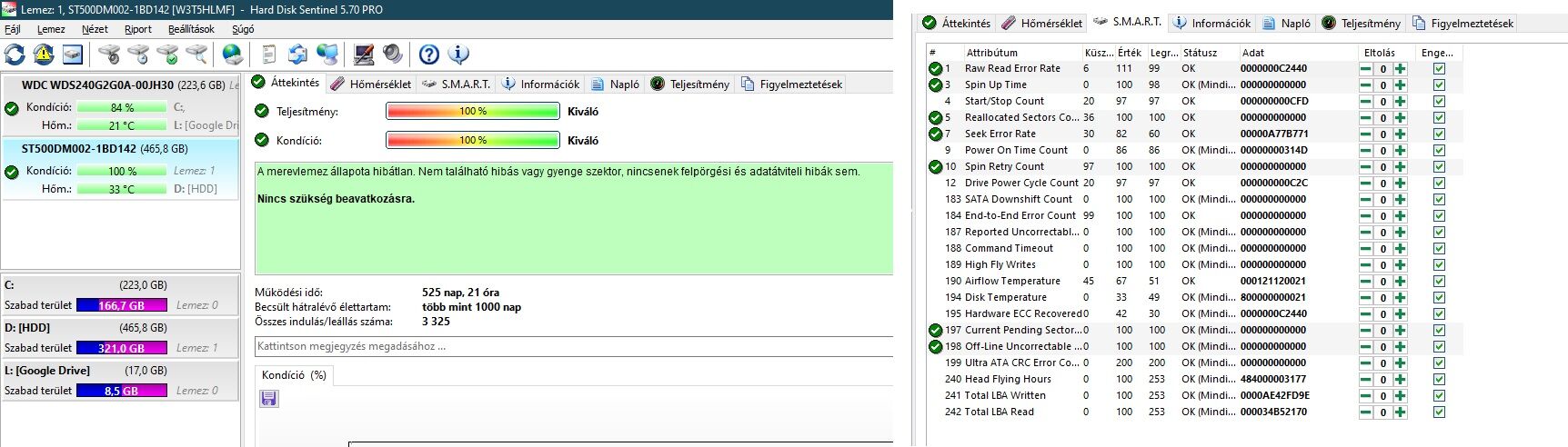Click the disk panel toolbar icon

tap(72, 55)
